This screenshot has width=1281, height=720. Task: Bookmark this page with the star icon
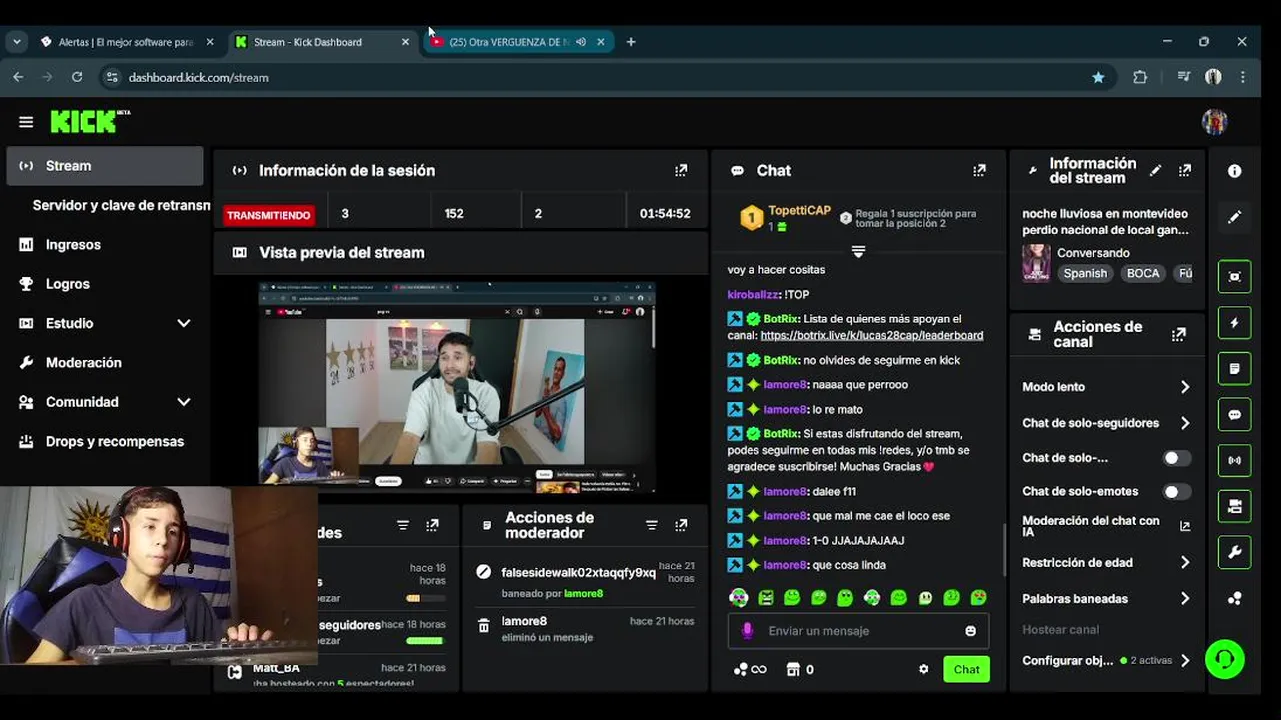(1098, 77)
